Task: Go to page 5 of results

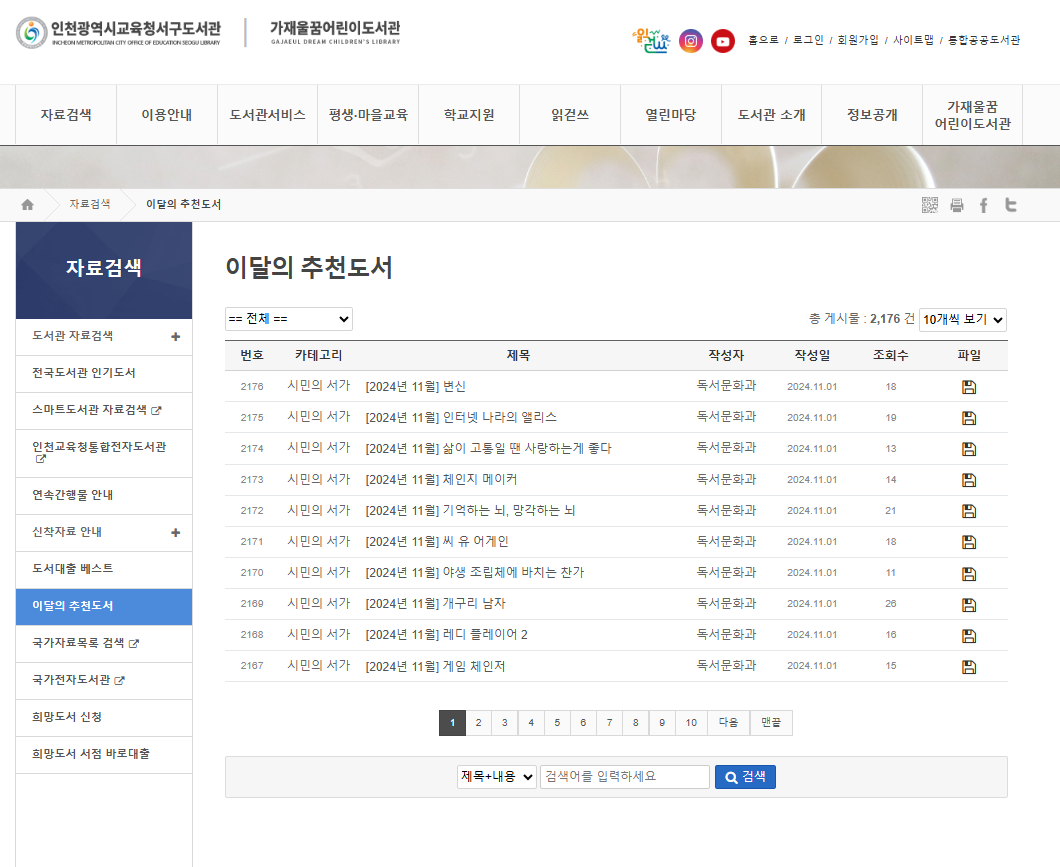Action: 557,723
